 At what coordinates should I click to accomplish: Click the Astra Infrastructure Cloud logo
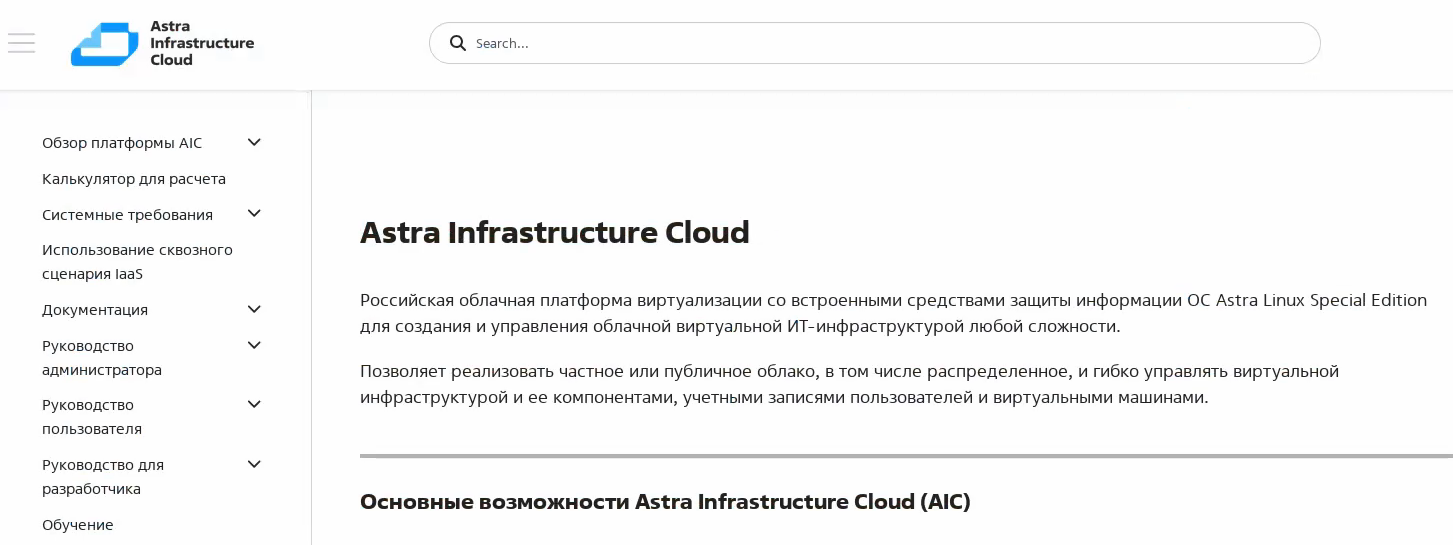162,43
